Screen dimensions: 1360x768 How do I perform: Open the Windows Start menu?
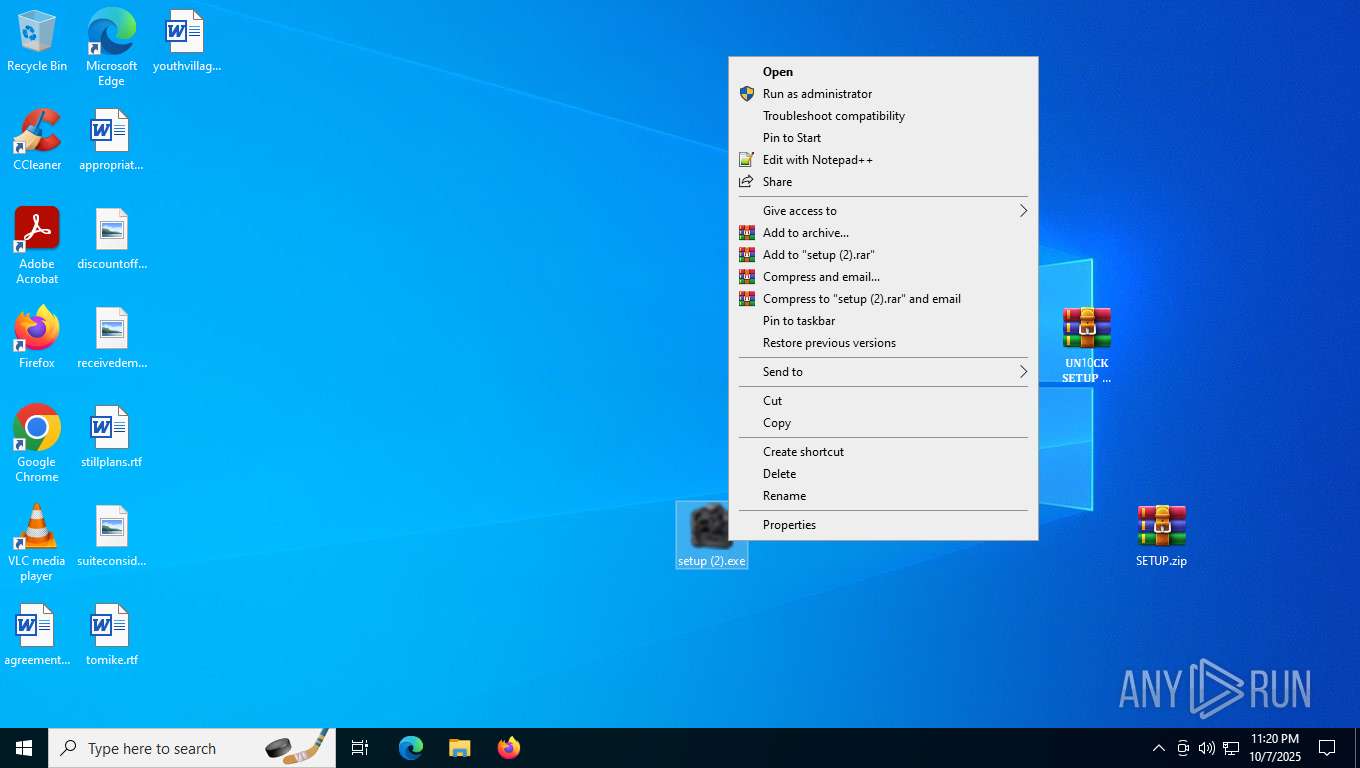(24, 748)
